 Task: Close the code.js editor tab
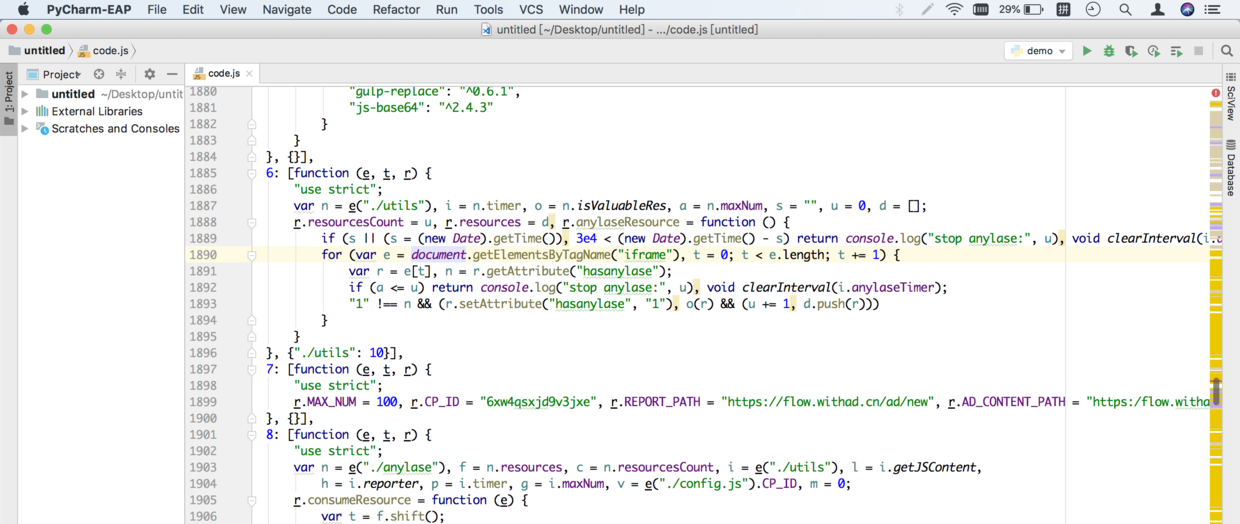pyautogui.click(x=249, y=74)
